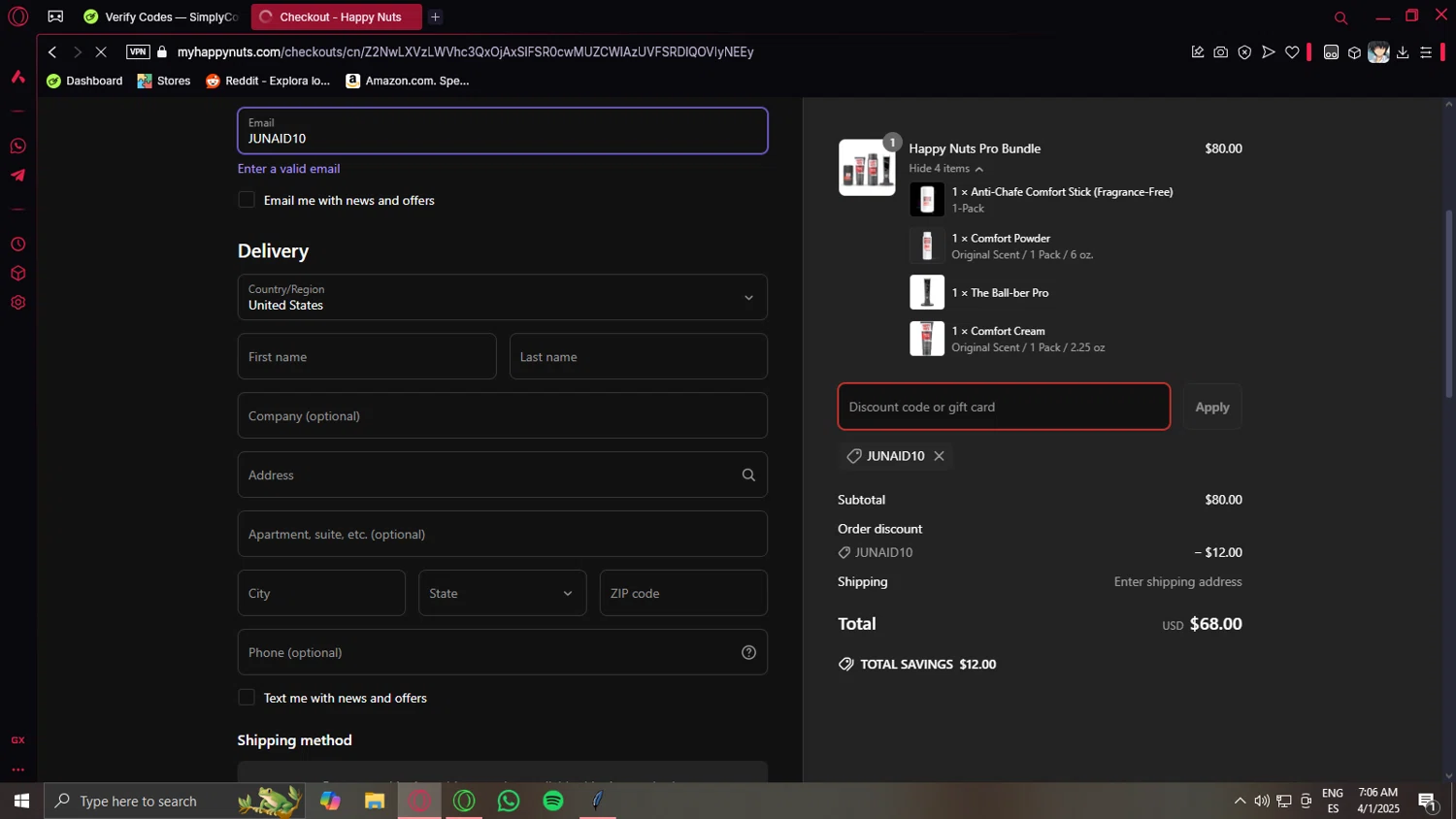
Task: Click the Address search magnifier icon
Action: pos(748,475)
